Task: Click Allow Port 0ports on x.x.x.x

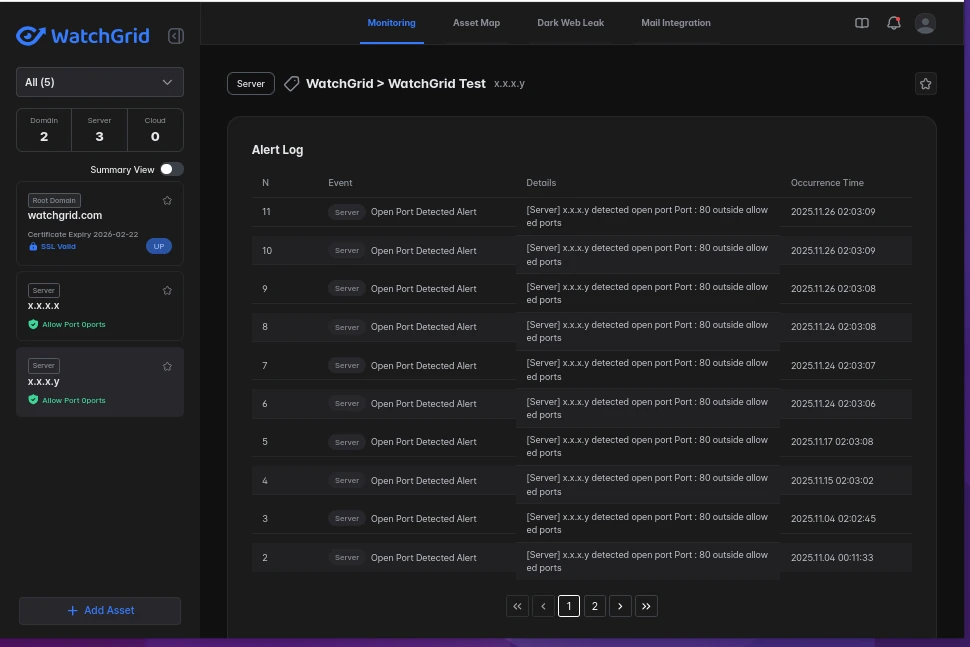Action: click(x=74, y=324)
